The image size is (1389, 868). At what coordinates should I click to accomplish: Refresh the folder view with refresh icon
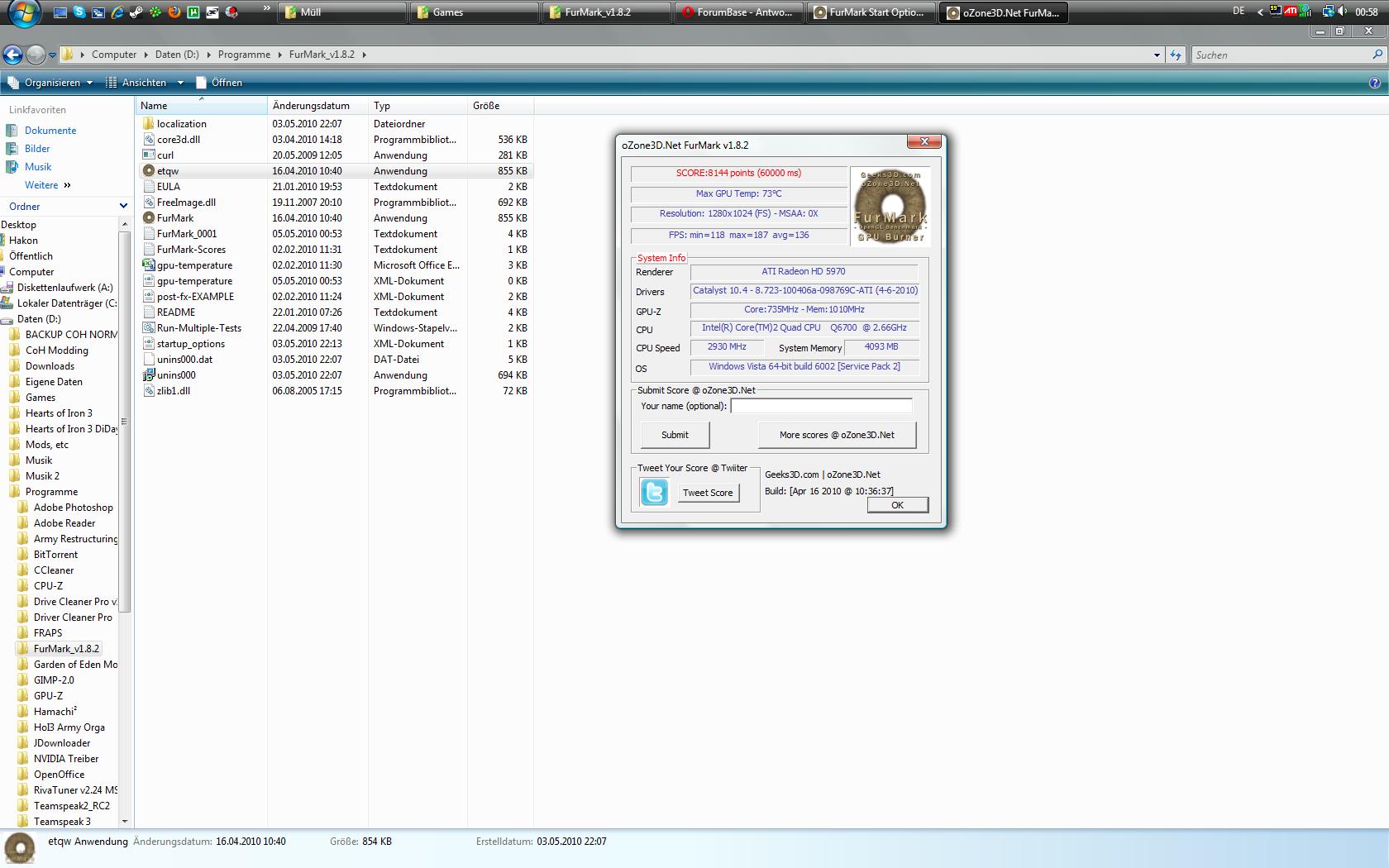1176,55
